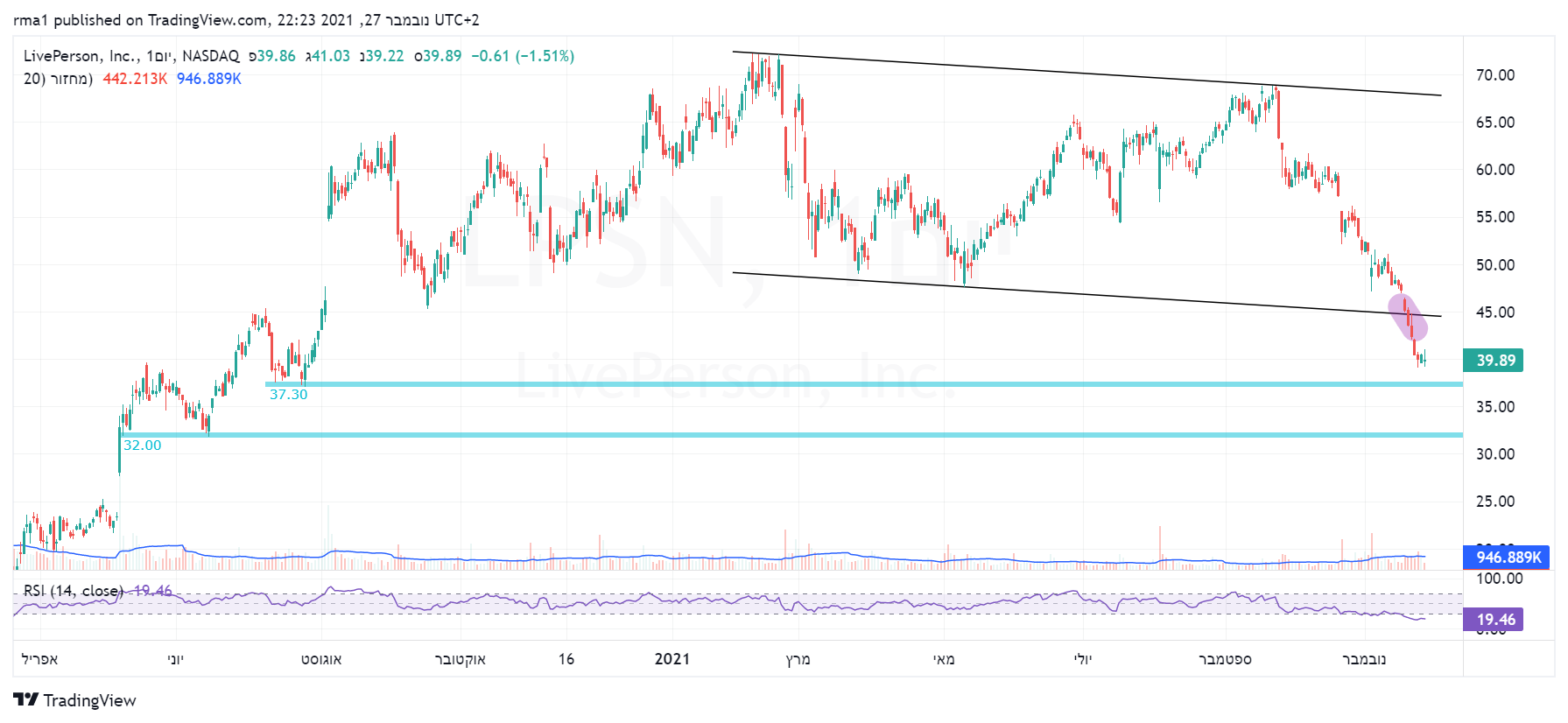Image resolution: width=1568 pixels, height=723 pixels.
Task: Click the 25.00 price axis label
Action: (1495, 502)
